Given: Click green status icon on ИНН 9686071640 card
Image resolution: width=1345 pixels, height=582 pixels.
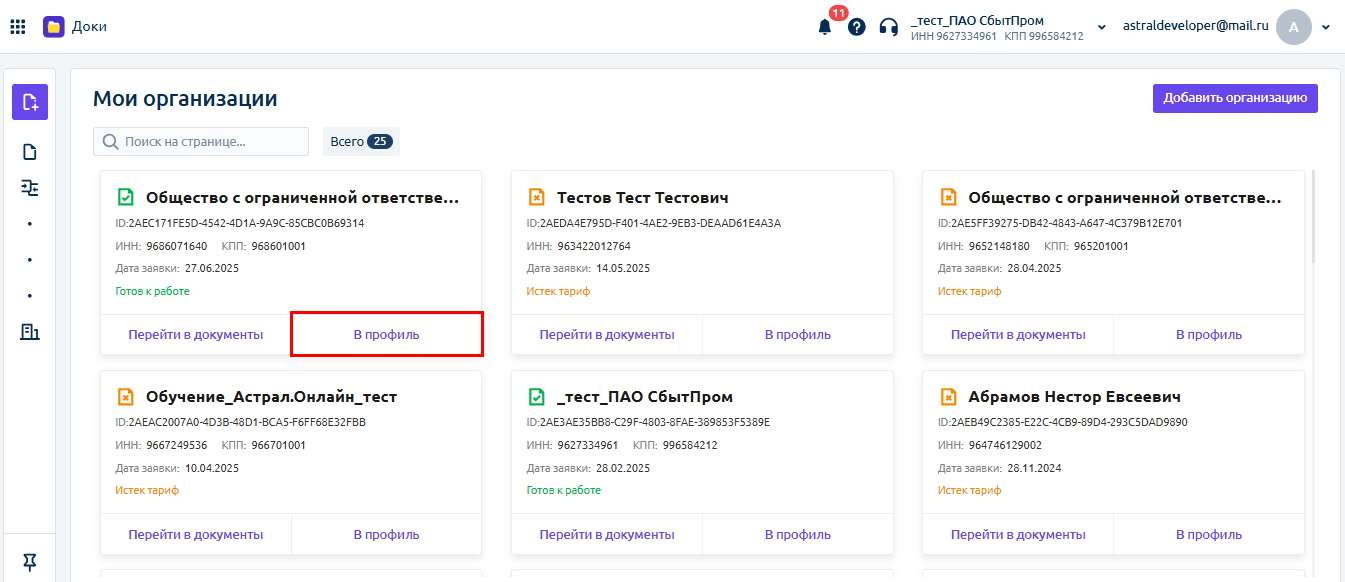Looking at the screenshot, I should click(125, 197).
